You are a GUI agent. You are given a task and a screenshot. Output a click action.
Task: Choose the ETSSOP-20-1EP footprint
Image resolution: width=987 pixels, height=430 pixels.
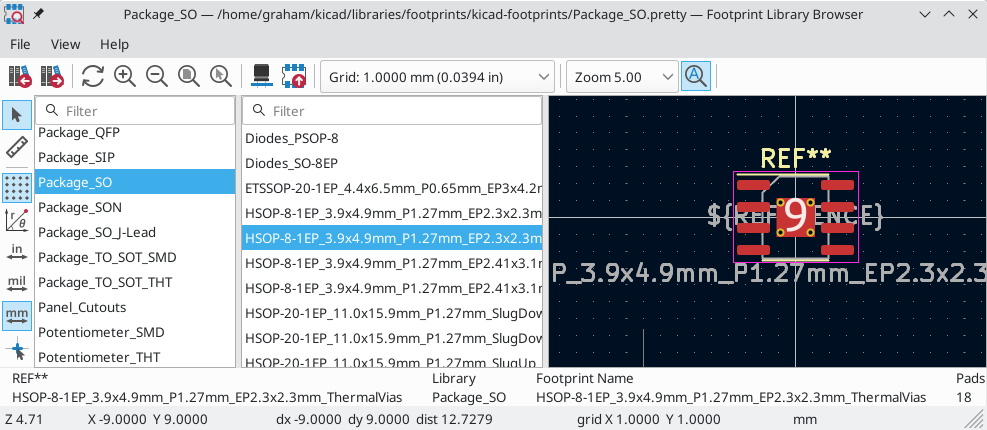pos(392,188)
